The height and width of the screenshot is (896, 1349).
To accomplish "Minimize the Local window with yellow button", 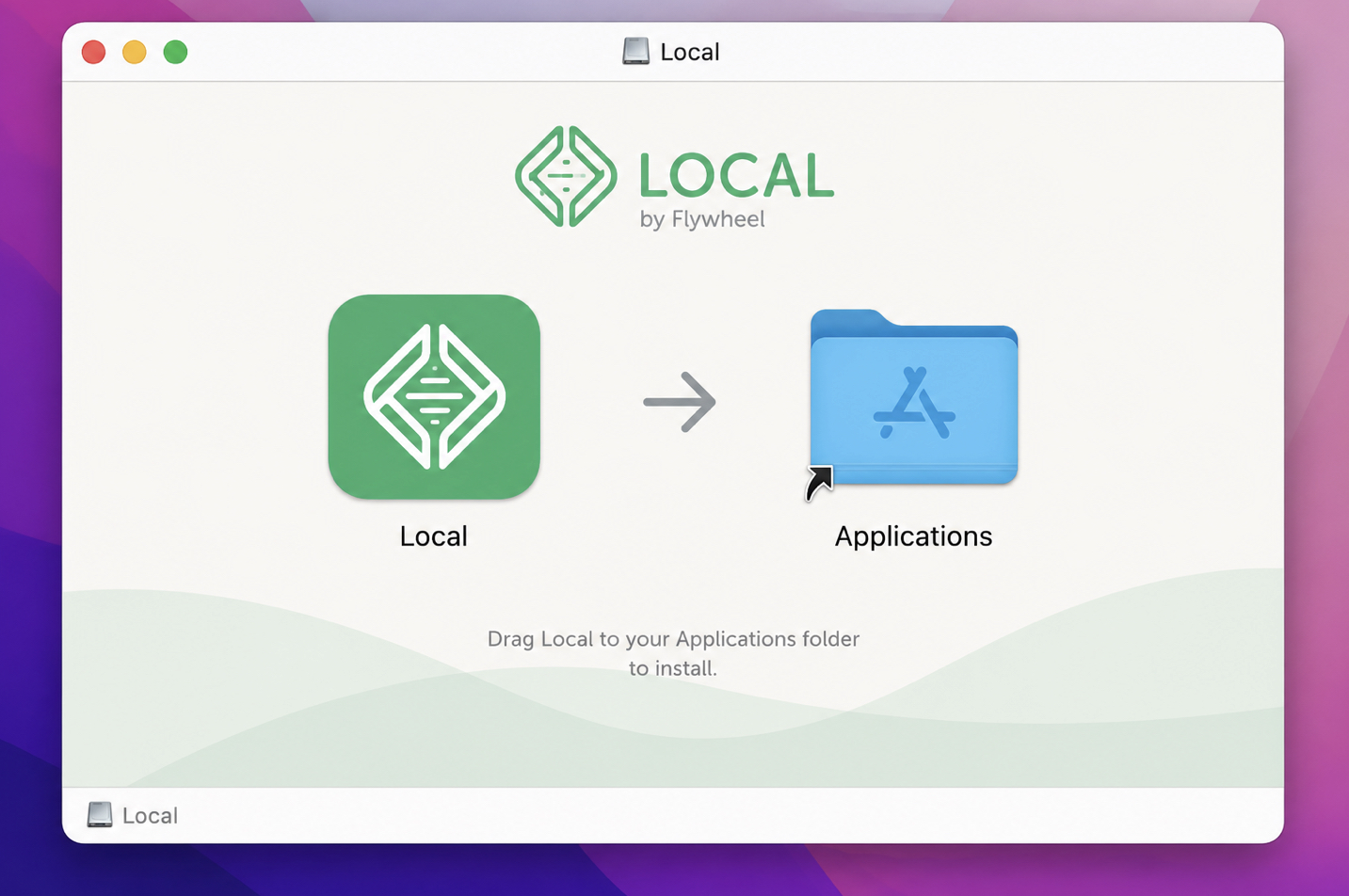I will [135, 52].
